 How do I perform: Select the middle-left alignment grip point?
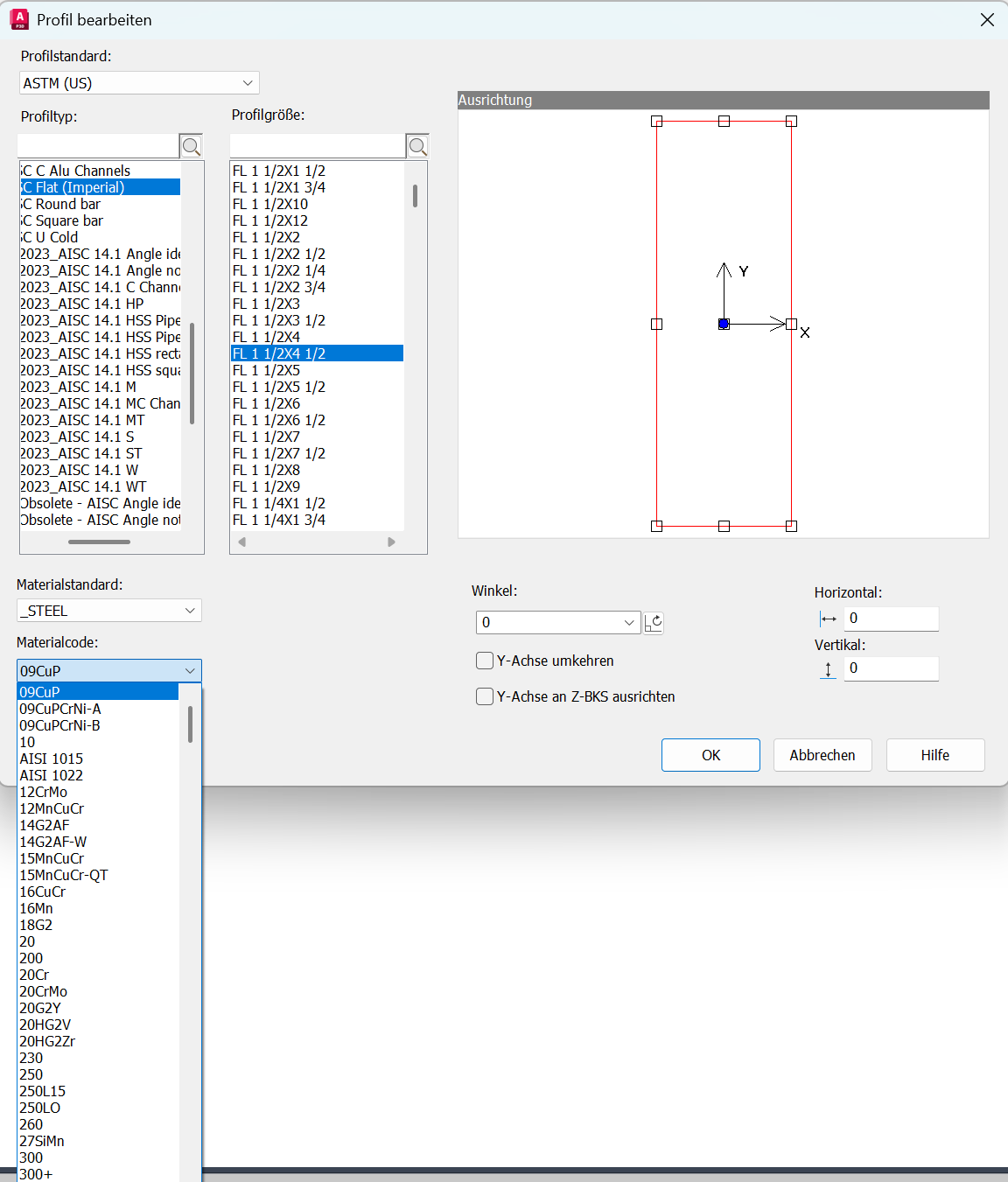coord(657,324)
